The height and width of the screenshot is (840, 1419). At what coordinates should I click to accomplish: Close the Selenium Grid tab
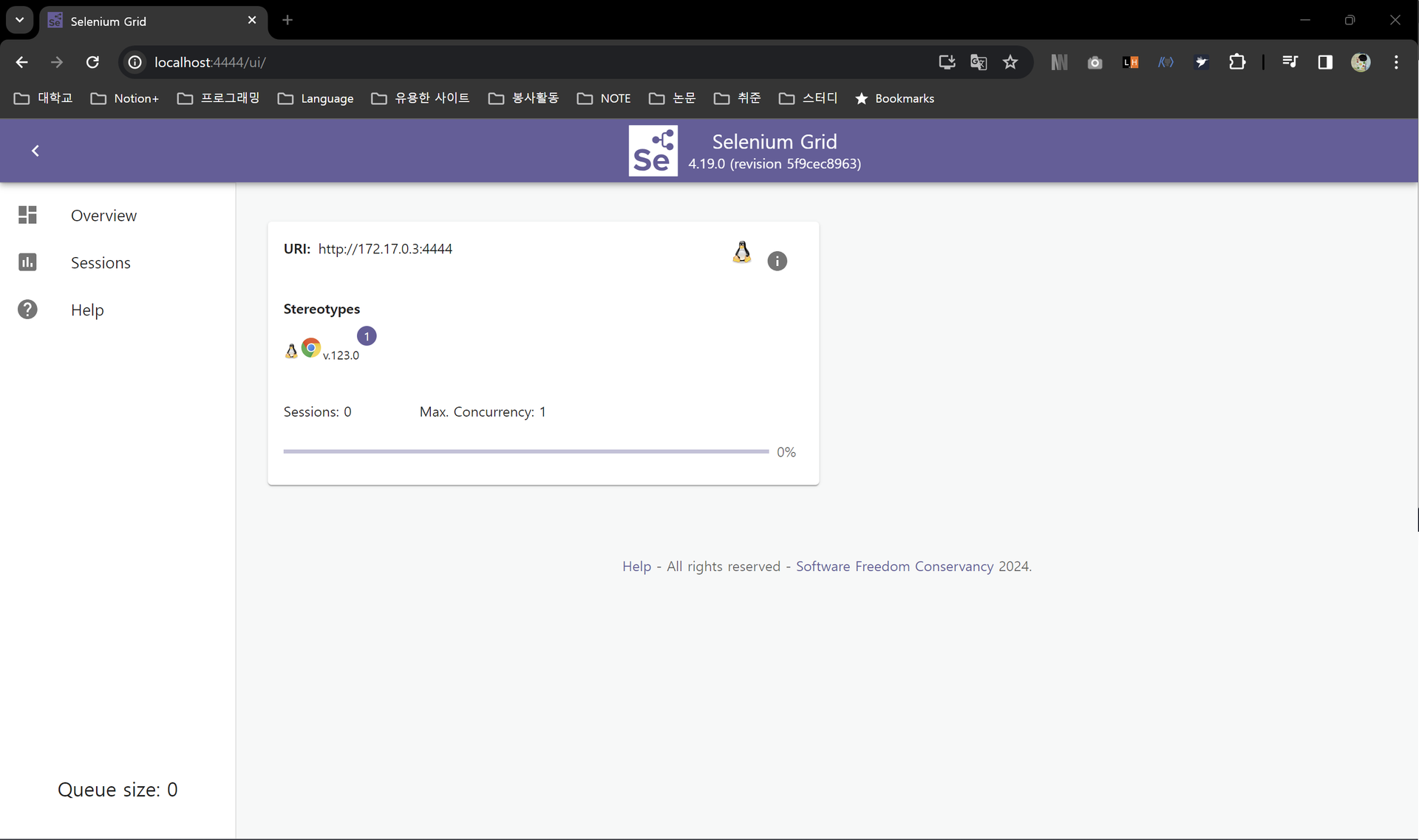252,20
